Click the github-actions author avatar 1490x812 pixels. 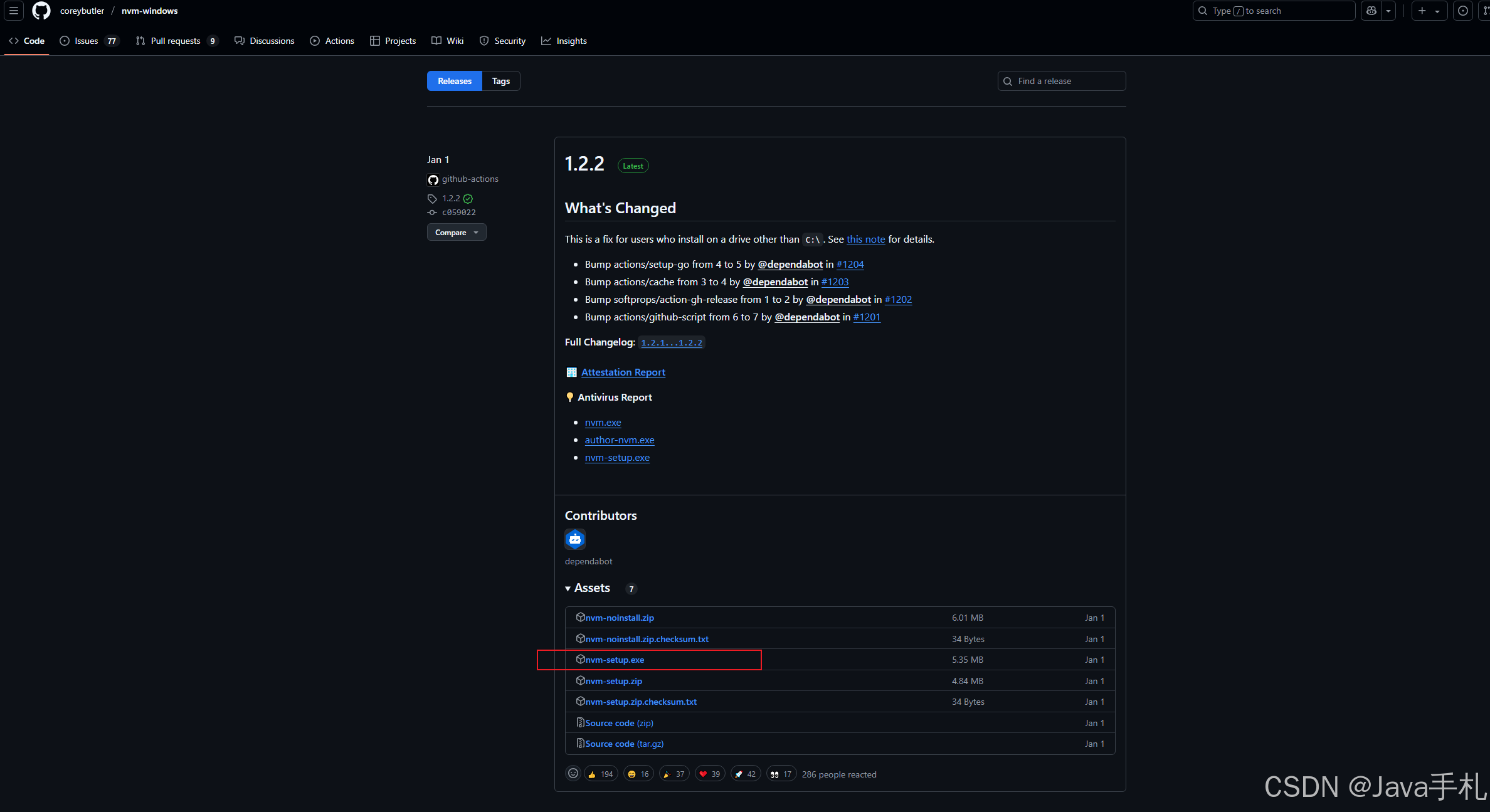433,179
